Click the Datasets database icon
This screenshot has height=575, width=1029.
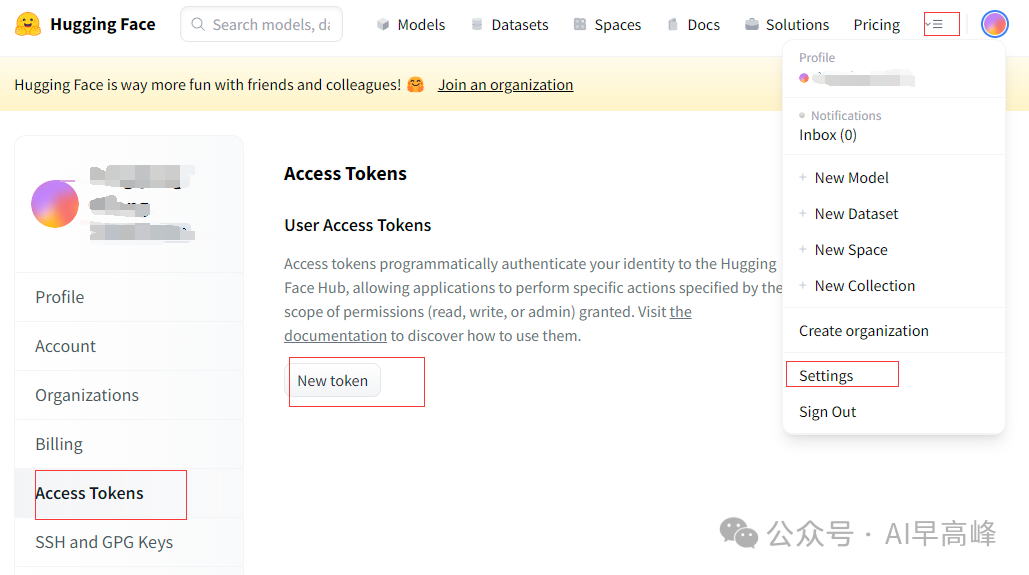pyautogui.click(x=477, y=24)
